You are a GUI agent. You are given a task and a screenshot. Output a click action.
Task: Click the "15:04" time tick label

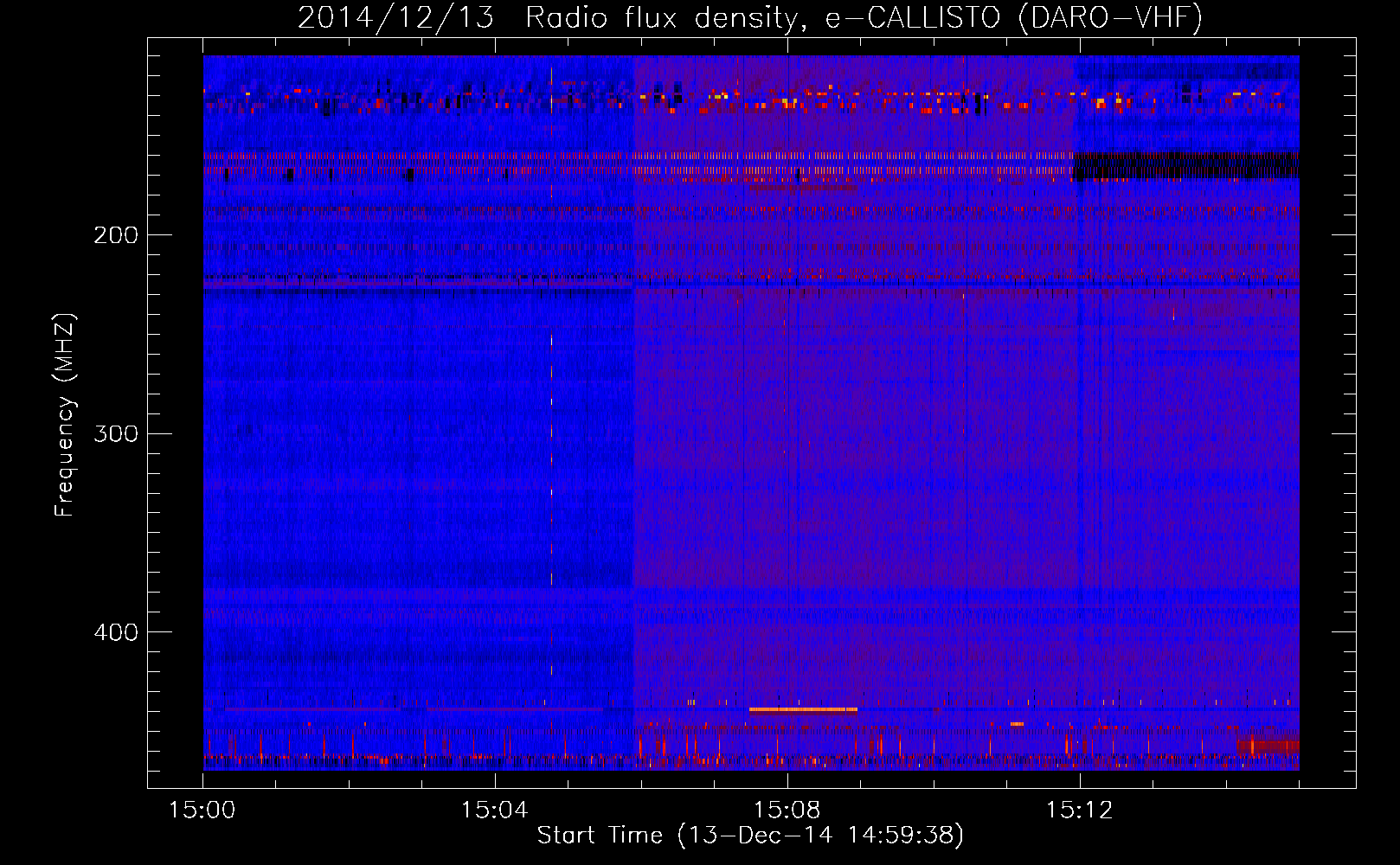point(494,811)
